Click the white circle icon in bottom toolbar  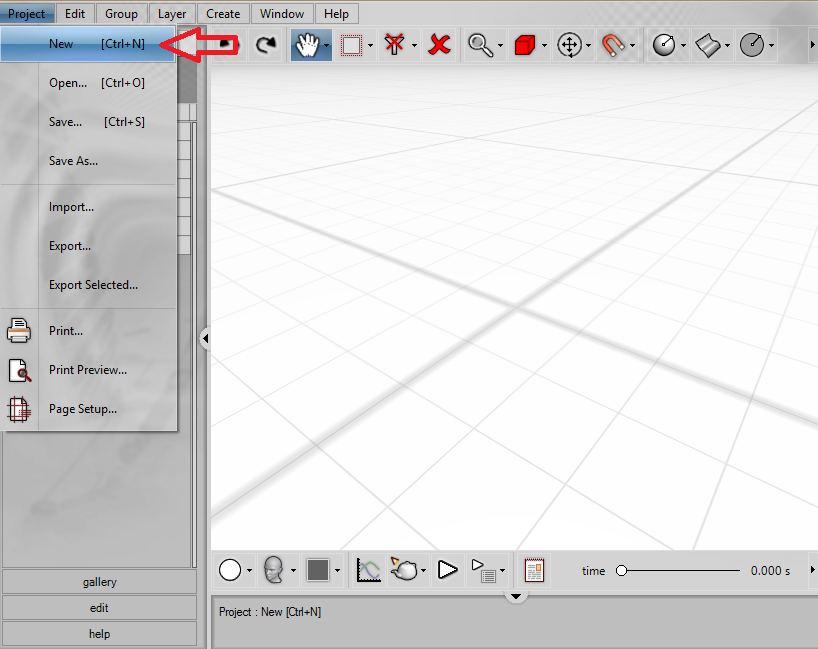tap(230, 570)
